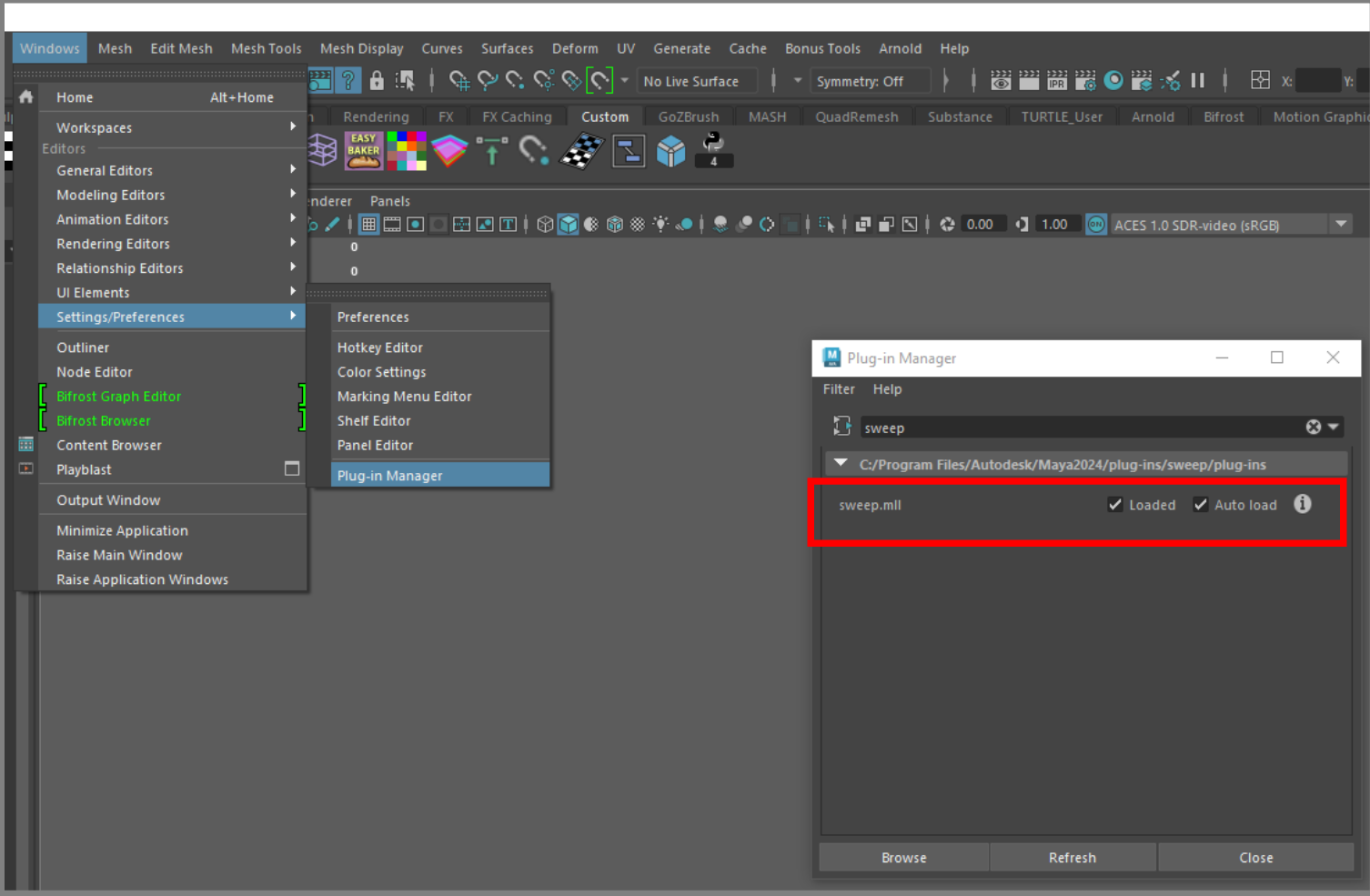Enable the viewport grid icon
Viewport: 1370px width, 896px height.
click(368, 225)
